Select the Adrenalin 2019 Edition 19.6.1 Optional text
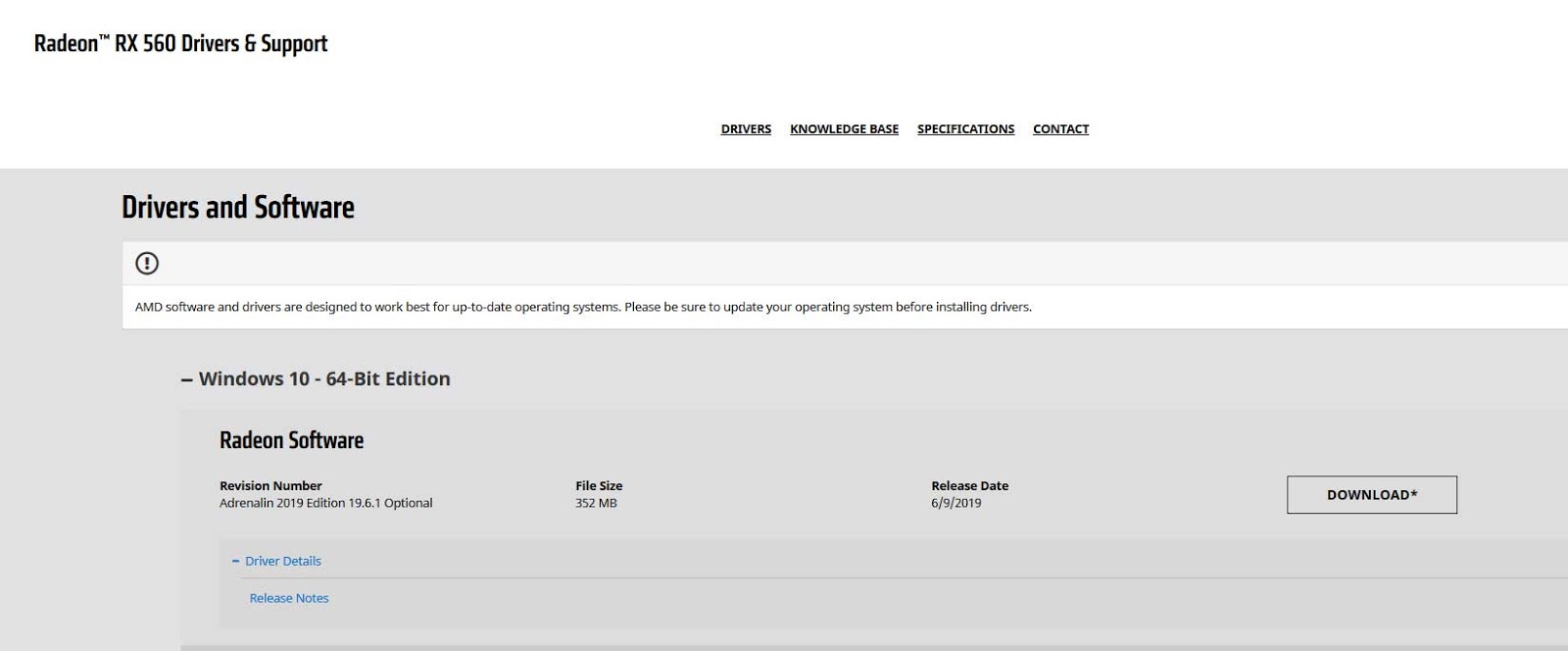Screen dimensions: 1568x651 pyautogui.click(x=326, y=503)
